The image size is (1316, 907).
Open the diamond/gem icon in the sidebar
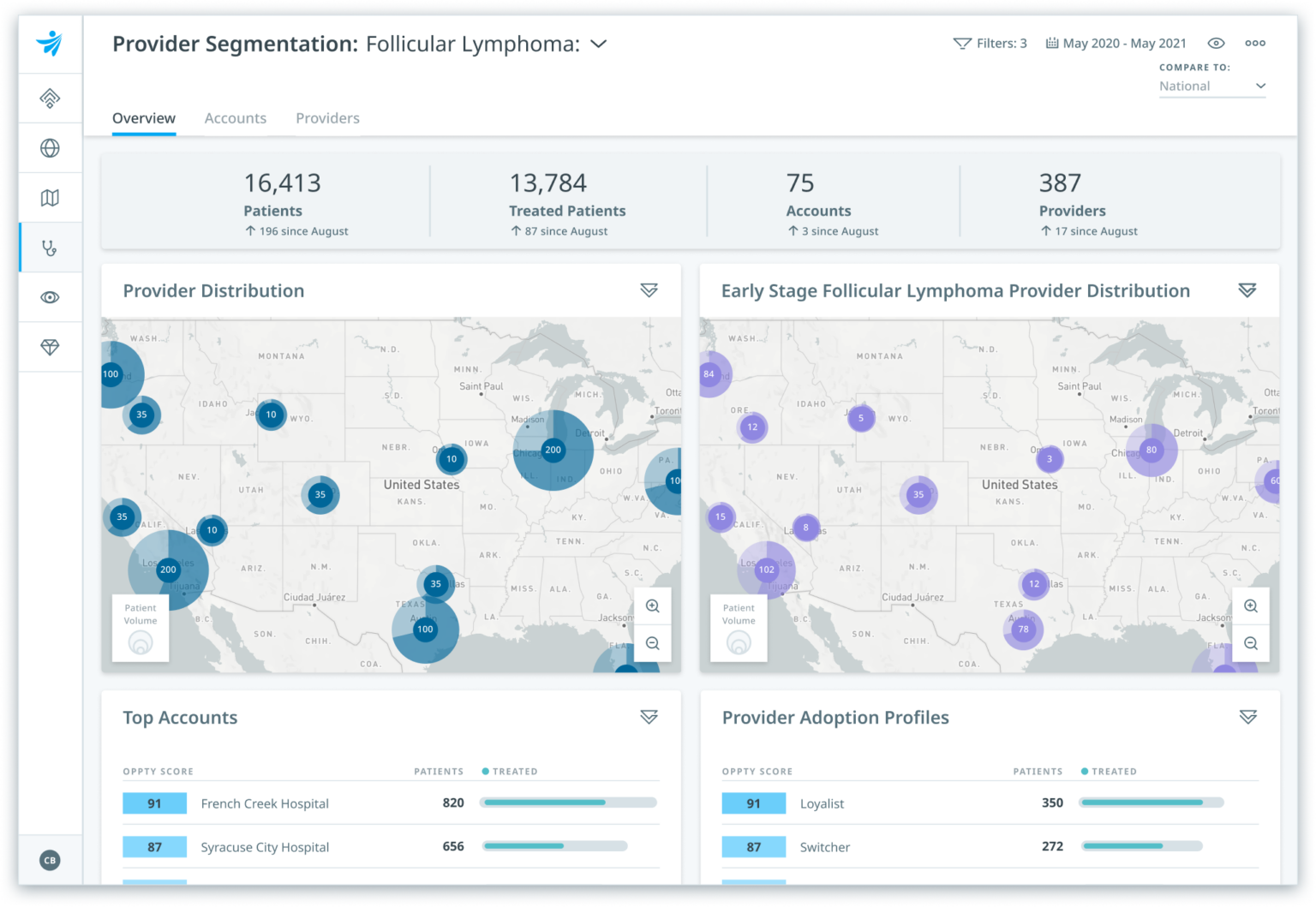point(50,347)
